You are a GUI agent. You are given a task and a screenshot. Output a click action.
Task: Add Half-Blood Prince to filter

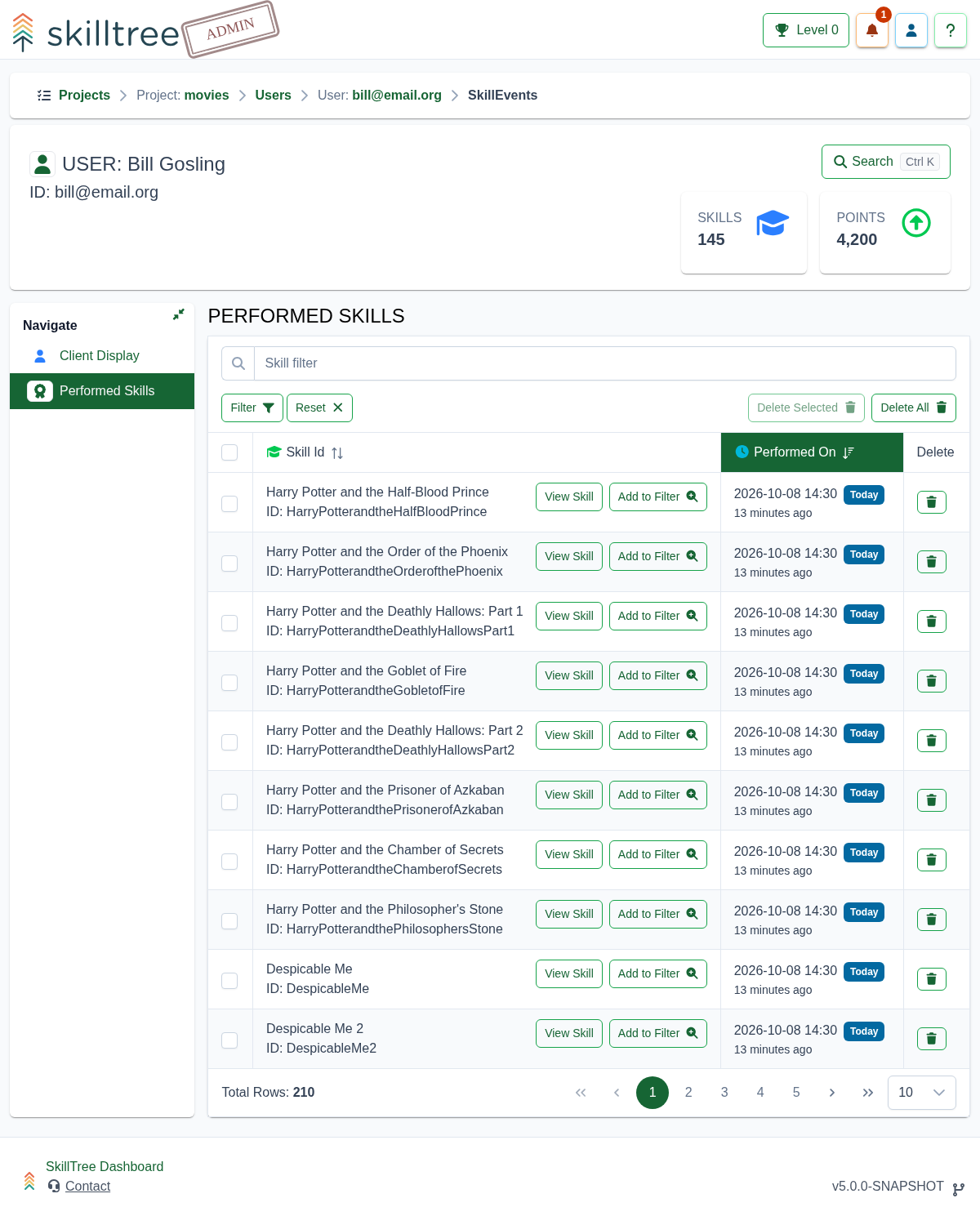(658, 497)
